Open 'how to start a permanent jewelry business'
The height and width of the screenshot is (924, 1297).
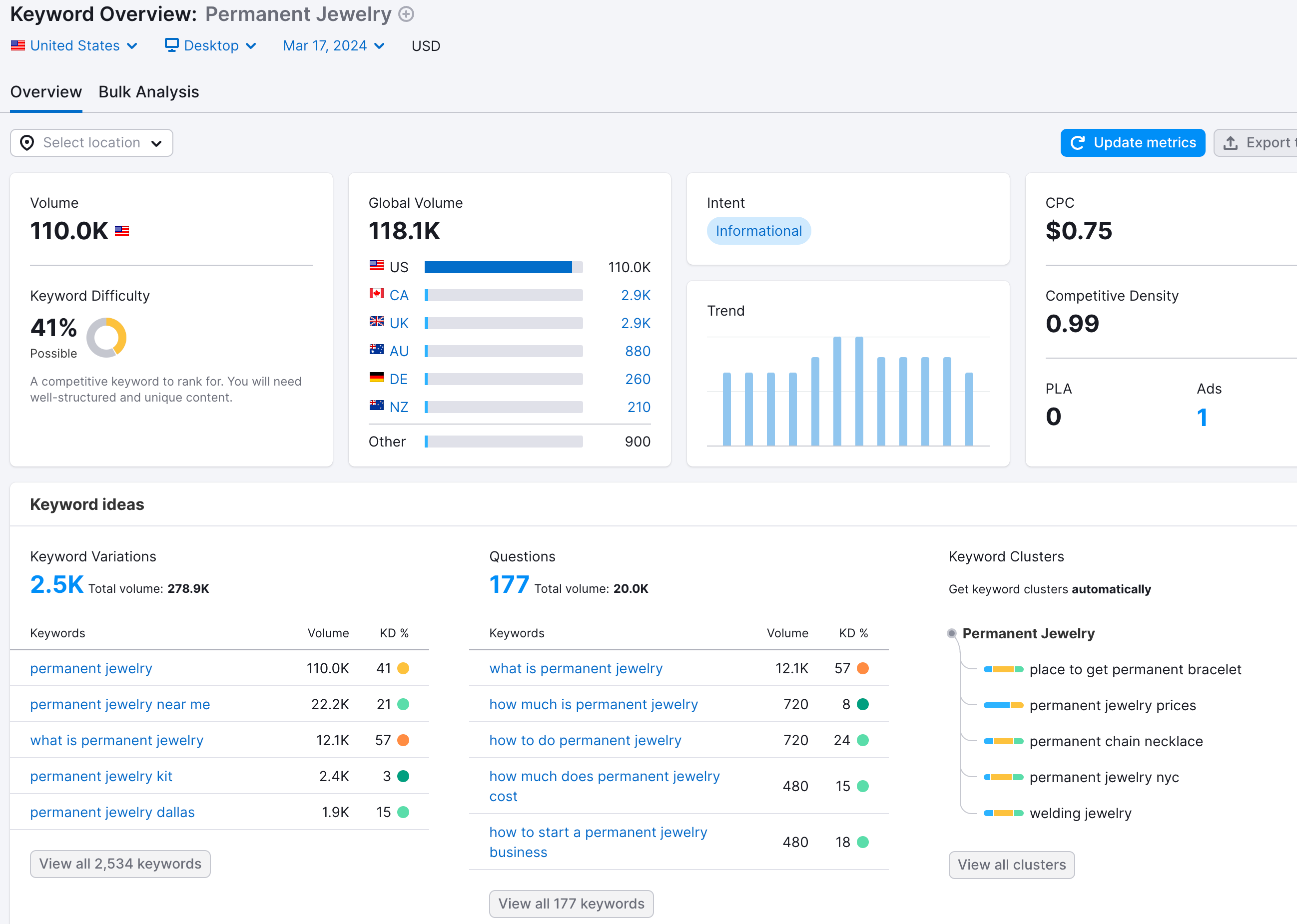coord(598,842)
